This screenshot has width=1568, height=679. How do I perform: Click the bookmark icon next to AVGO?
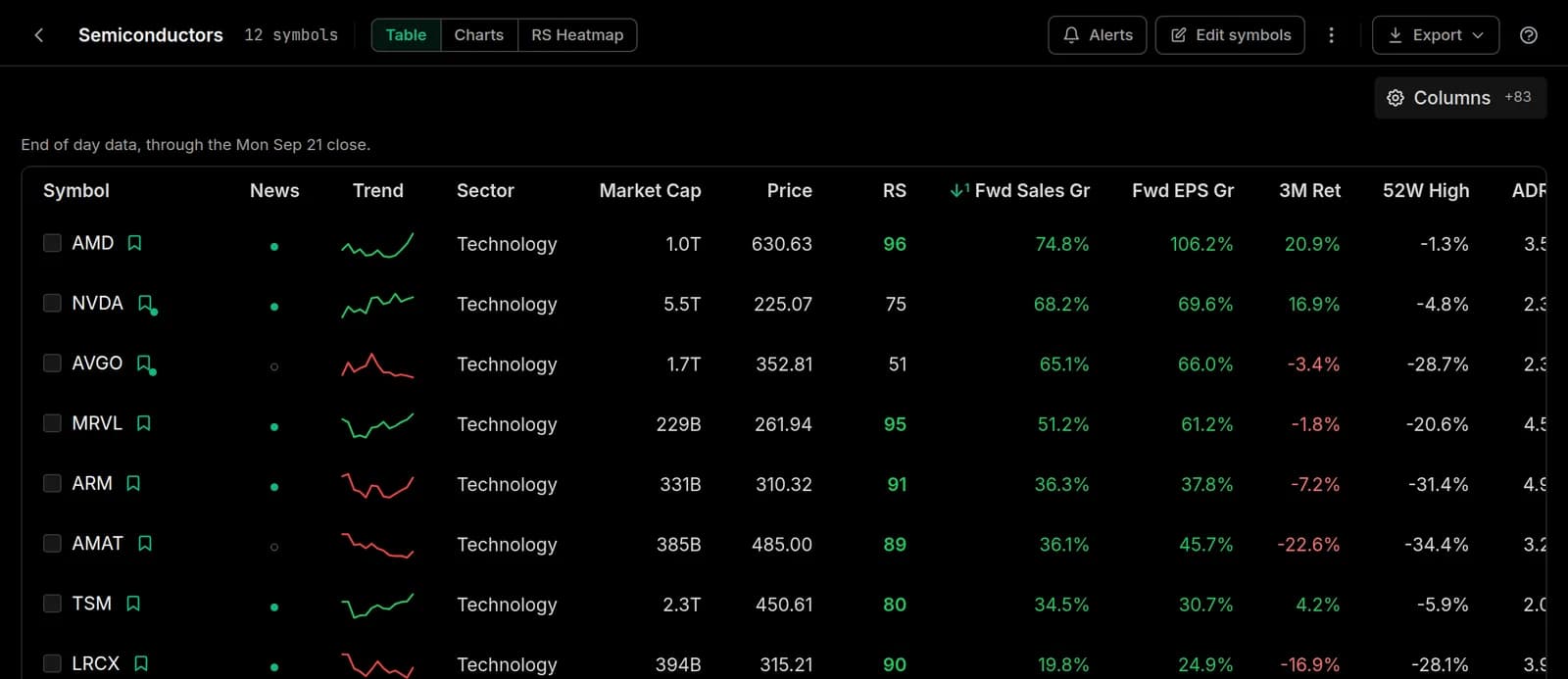tap(144, 364)
